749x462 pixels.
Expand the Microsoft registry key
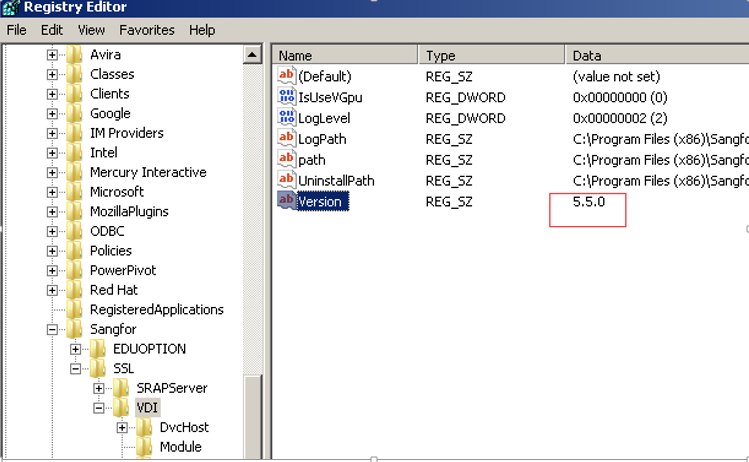point(52,192)
